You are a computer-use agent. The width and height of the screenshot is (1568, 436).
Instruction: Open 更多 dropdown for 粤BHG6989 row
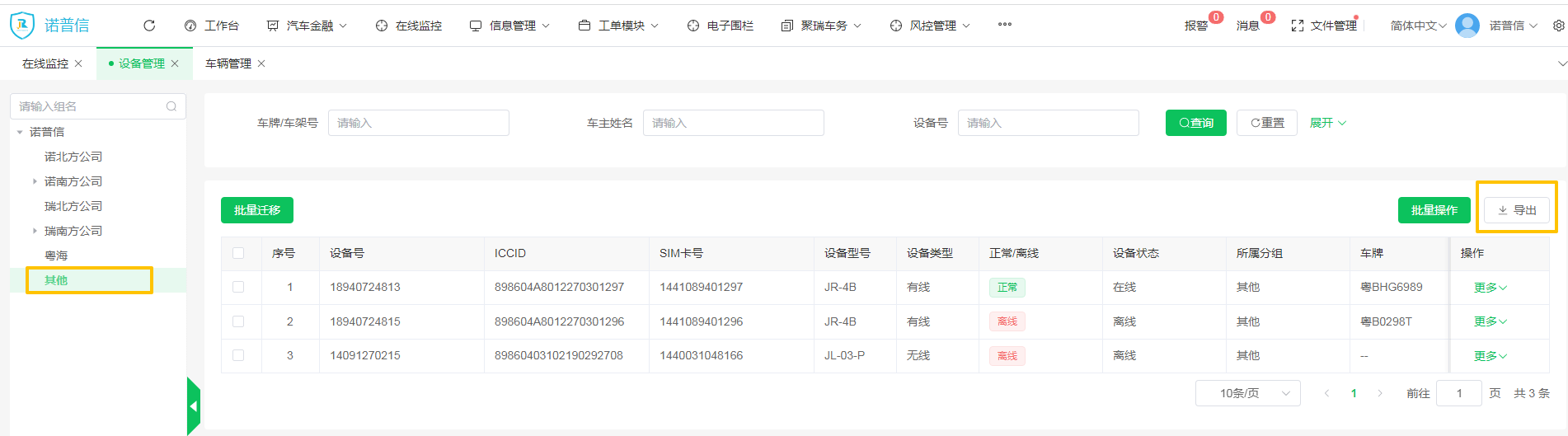[x=1490, y=288]
